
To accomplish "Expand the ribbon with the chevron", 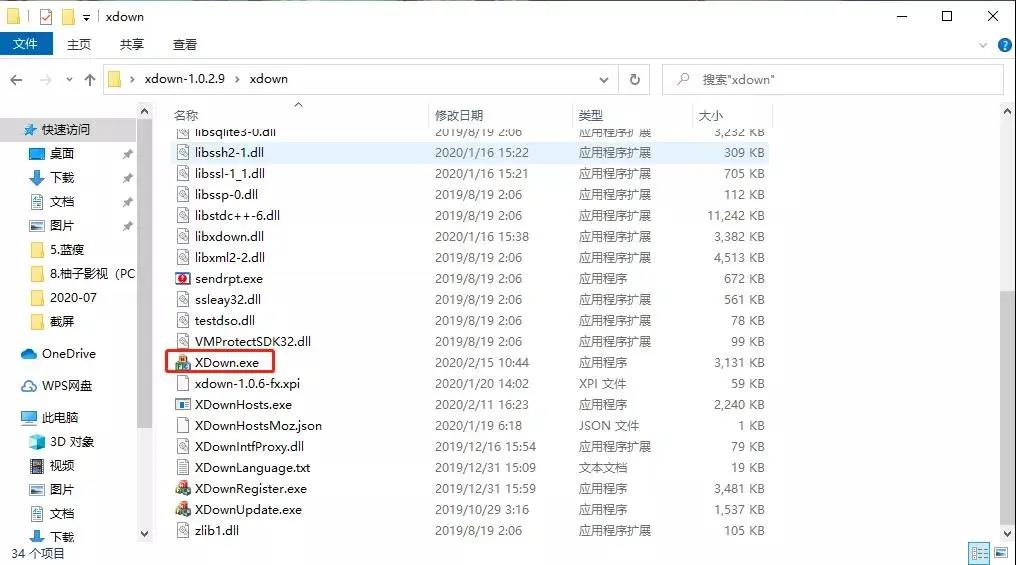I will pyautogui.click(x=978, y=45).
